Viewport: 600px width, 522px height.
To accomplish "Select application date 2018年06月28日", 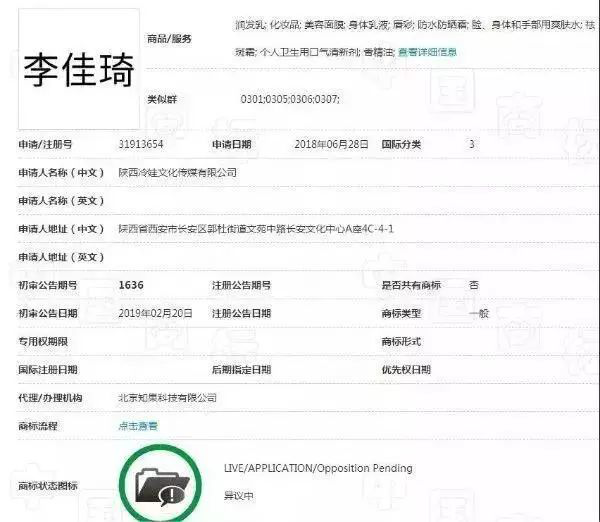I will pos(331,144).
